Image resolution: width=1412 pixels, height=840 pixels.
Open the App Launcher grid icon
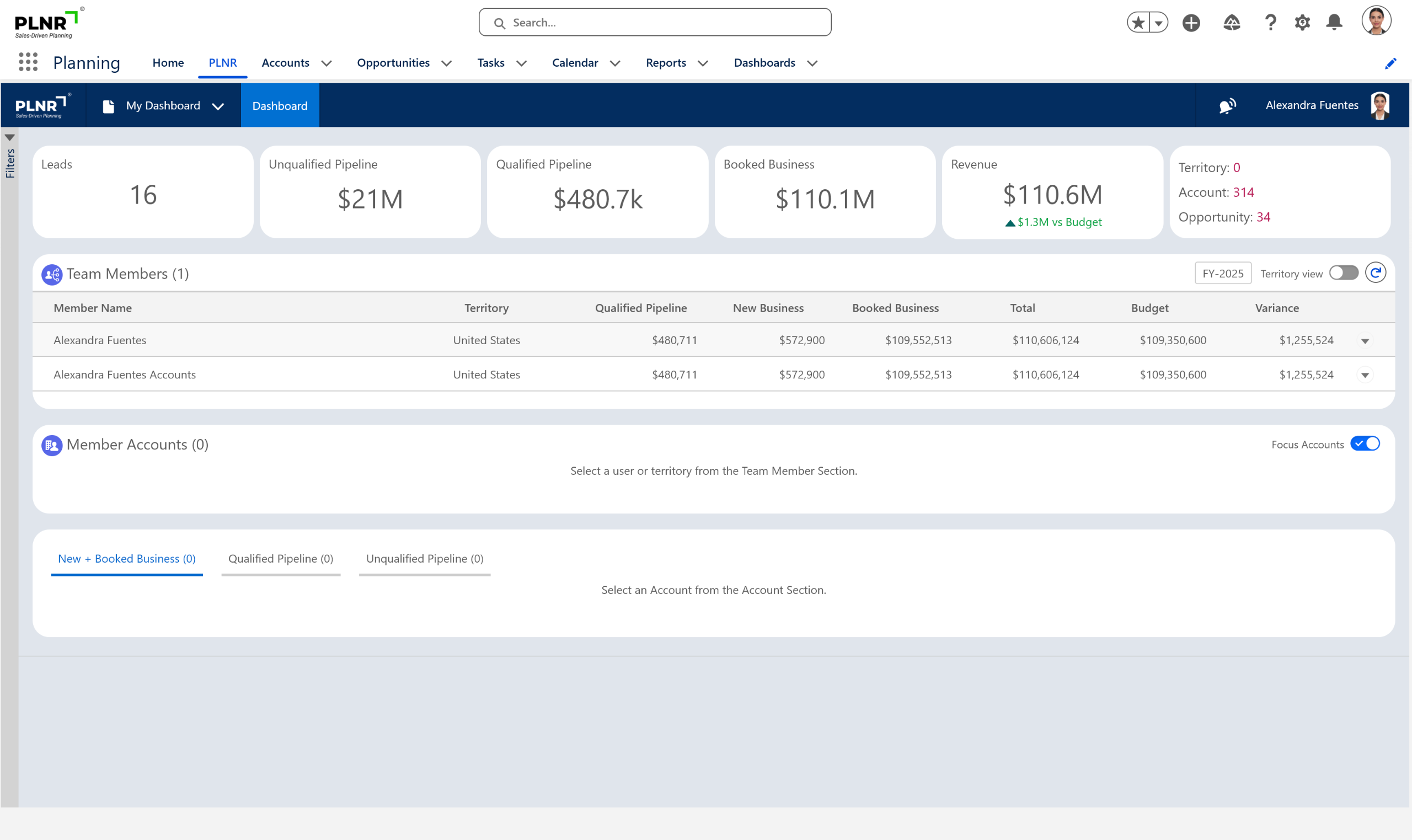pos(28,62)
